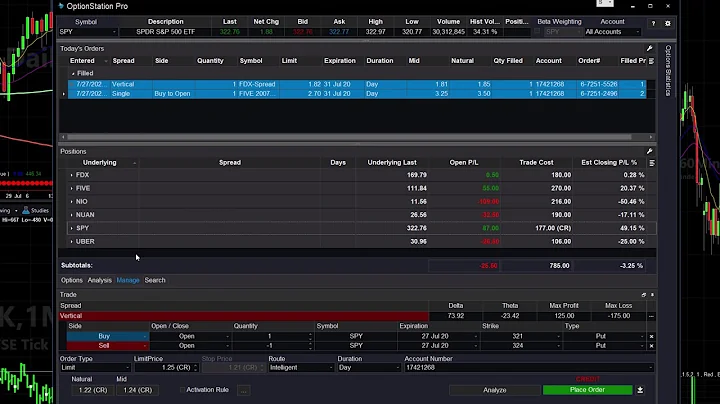Expand the UBER position row
The width and height of the screenshot is (720, 404).
point(71,241)
